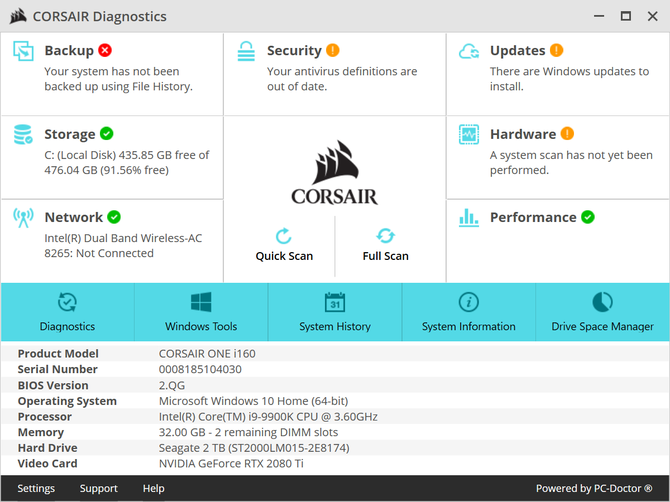Viewport: 670px width, 502px height.
Task: Maximize the CORSAIR Diagnostics window
Action: coord(626,16)
